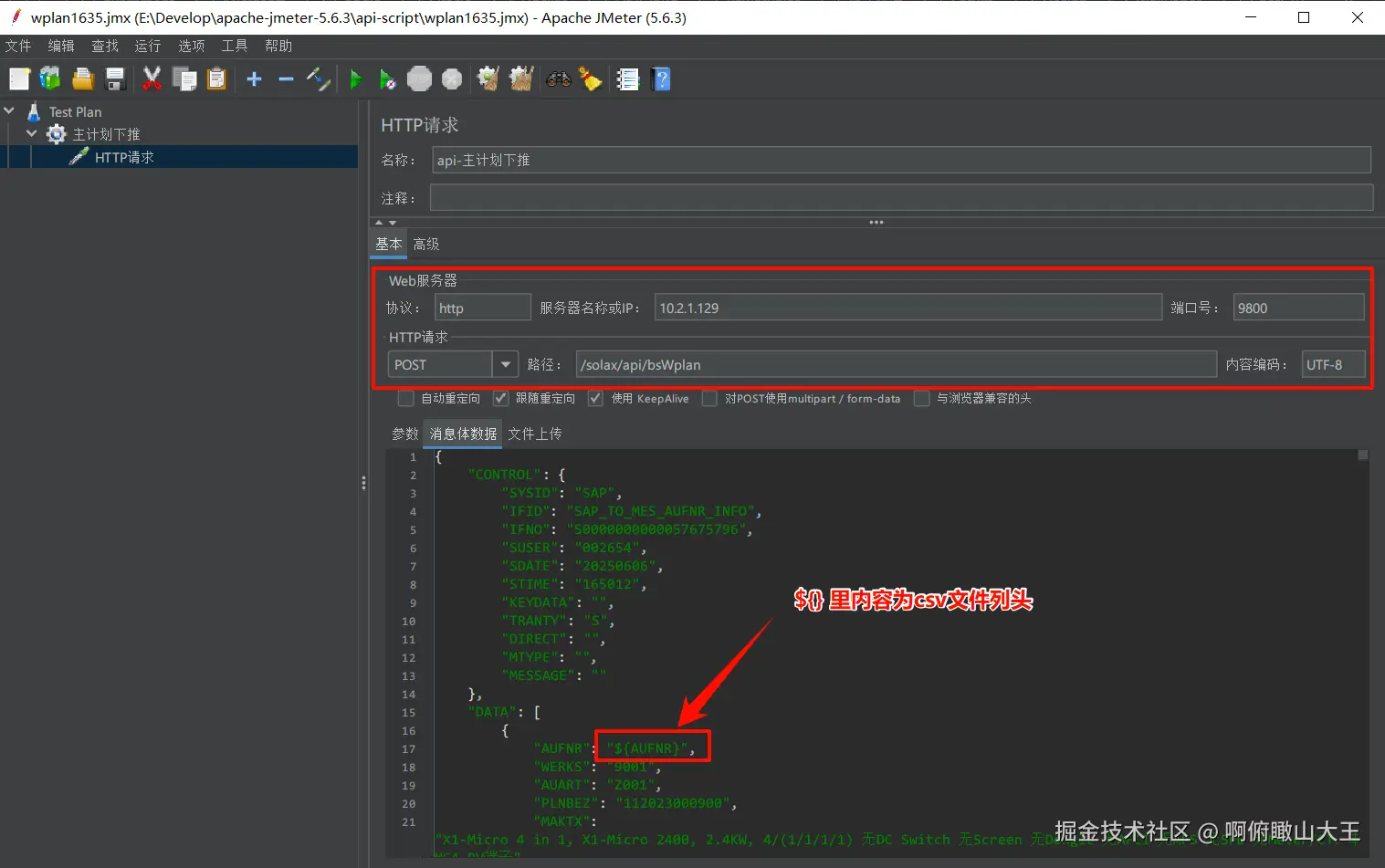Open the 编辑 menu
This screenshot has height=868, width=1385.
61,46
